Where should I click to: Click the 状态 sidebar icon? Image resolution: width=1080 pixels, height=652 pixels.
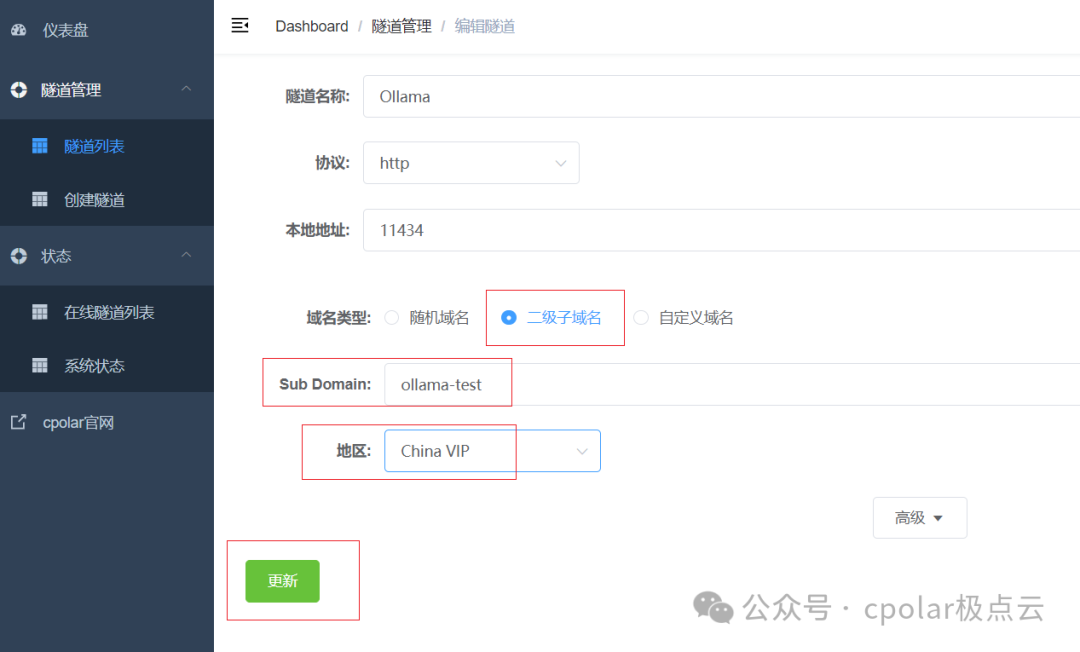[x=19, y=256]
